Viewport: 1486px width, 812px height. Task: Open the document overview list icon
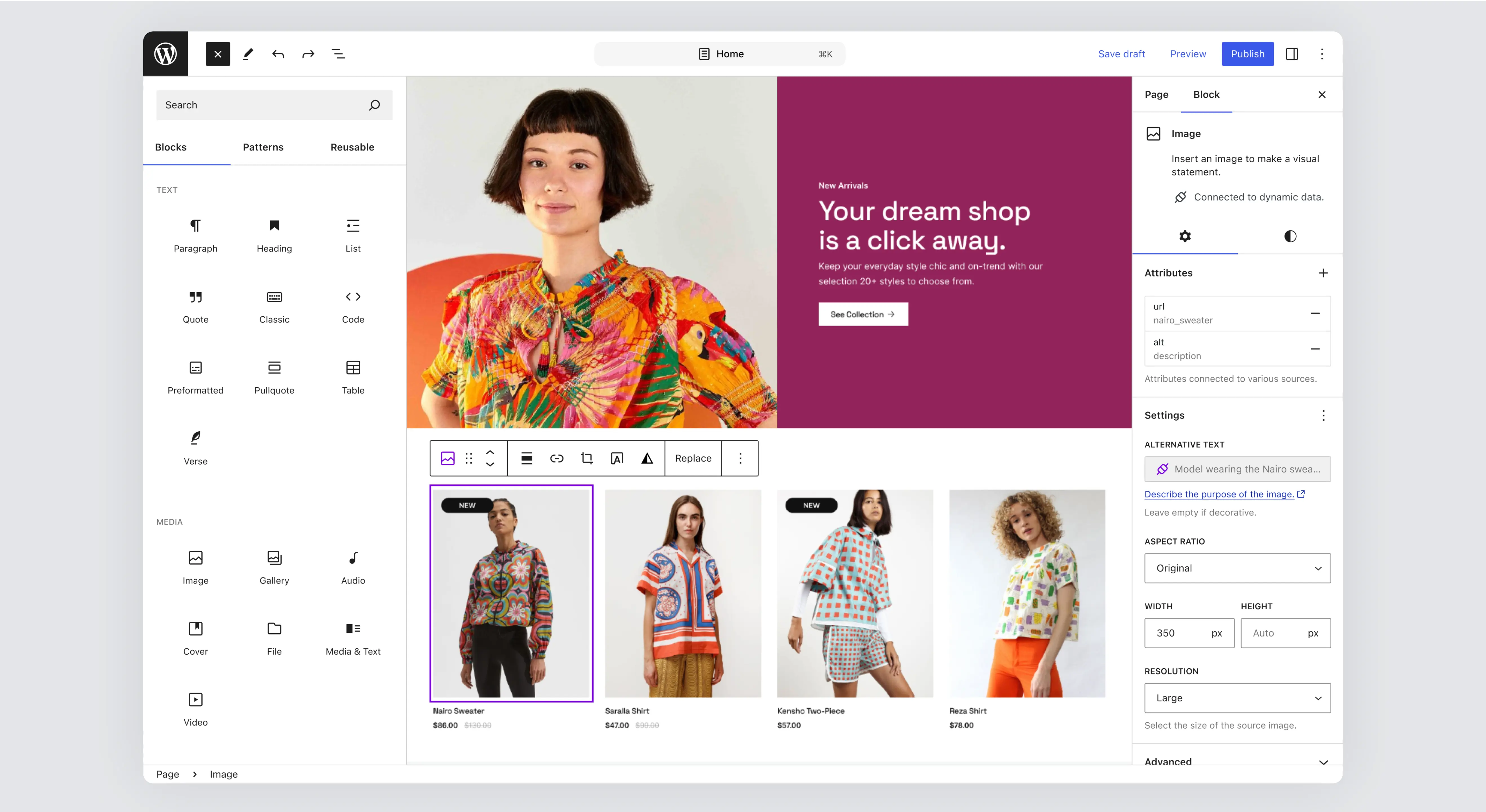pyautogui.click(x=339, y=54)
